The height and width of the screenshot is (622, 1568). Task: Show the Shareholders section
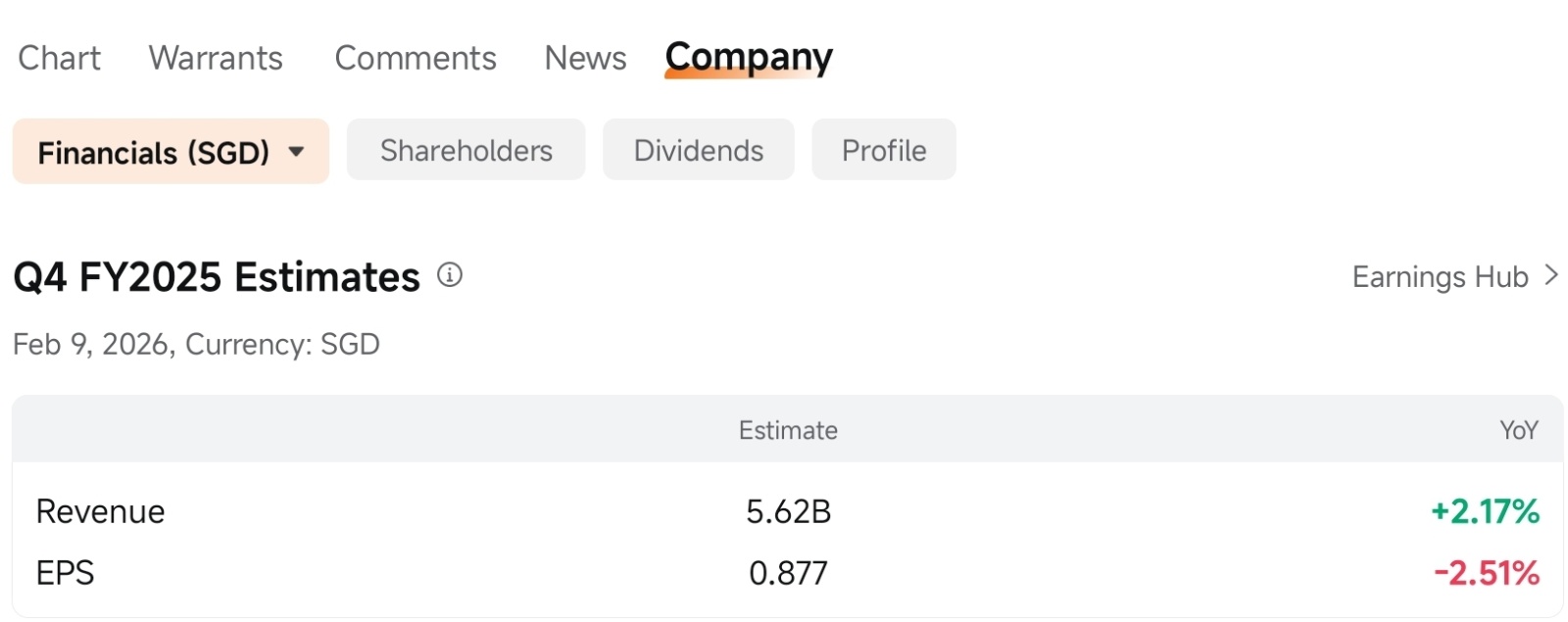coord(465,150)
